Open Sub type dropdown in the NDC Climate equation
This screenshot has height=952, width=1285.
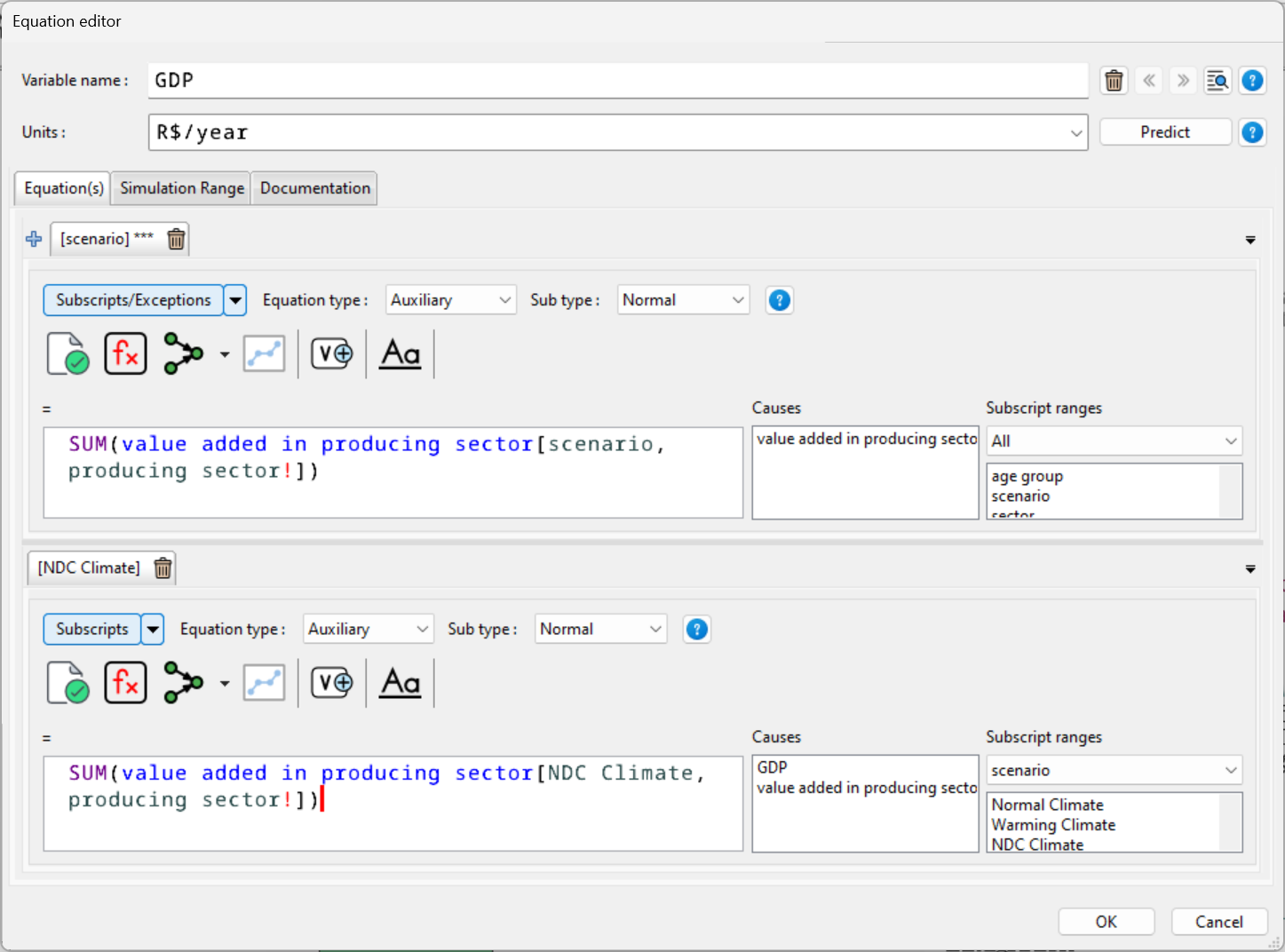coord(600,630)
